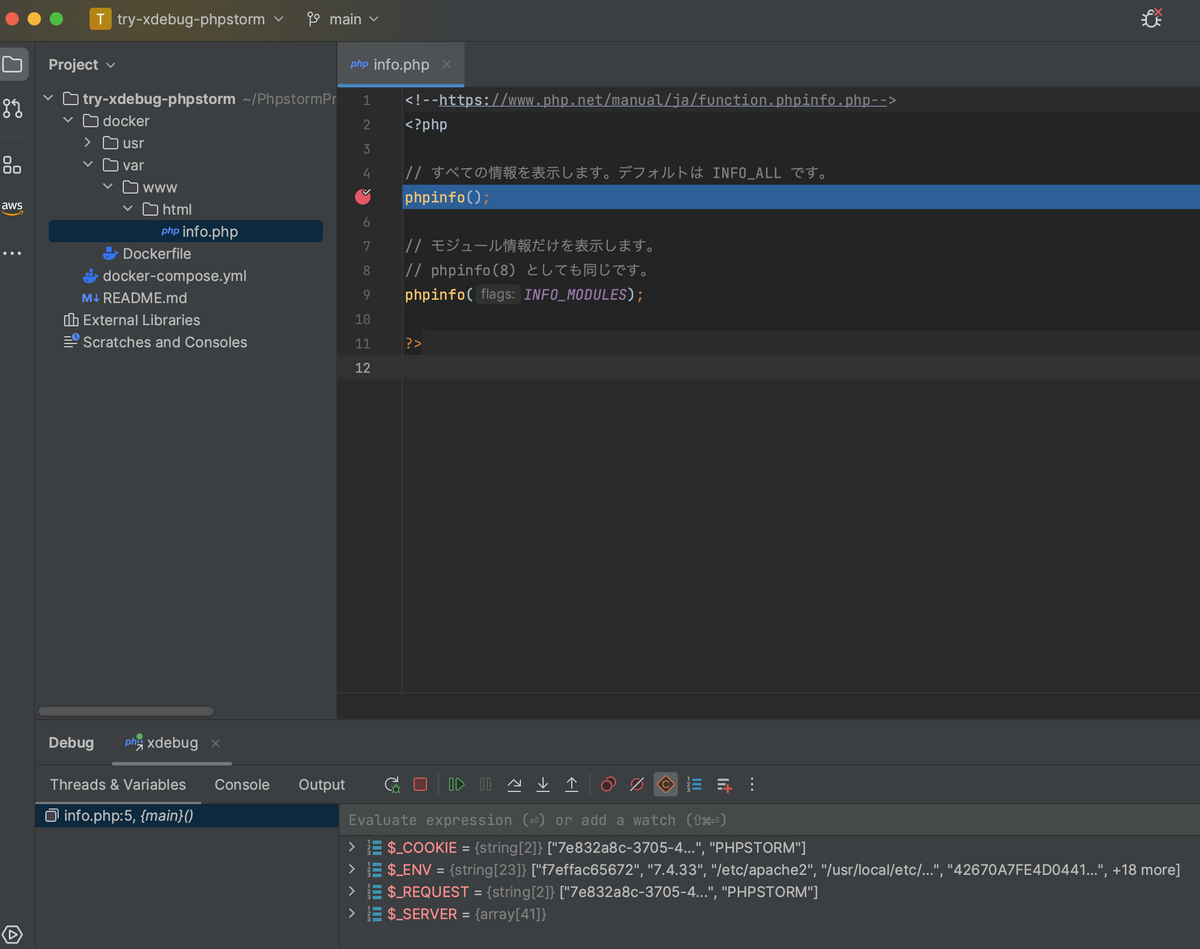Click the Step Out icon
Screen dimensions: 1200x949
tap(572, 785)
